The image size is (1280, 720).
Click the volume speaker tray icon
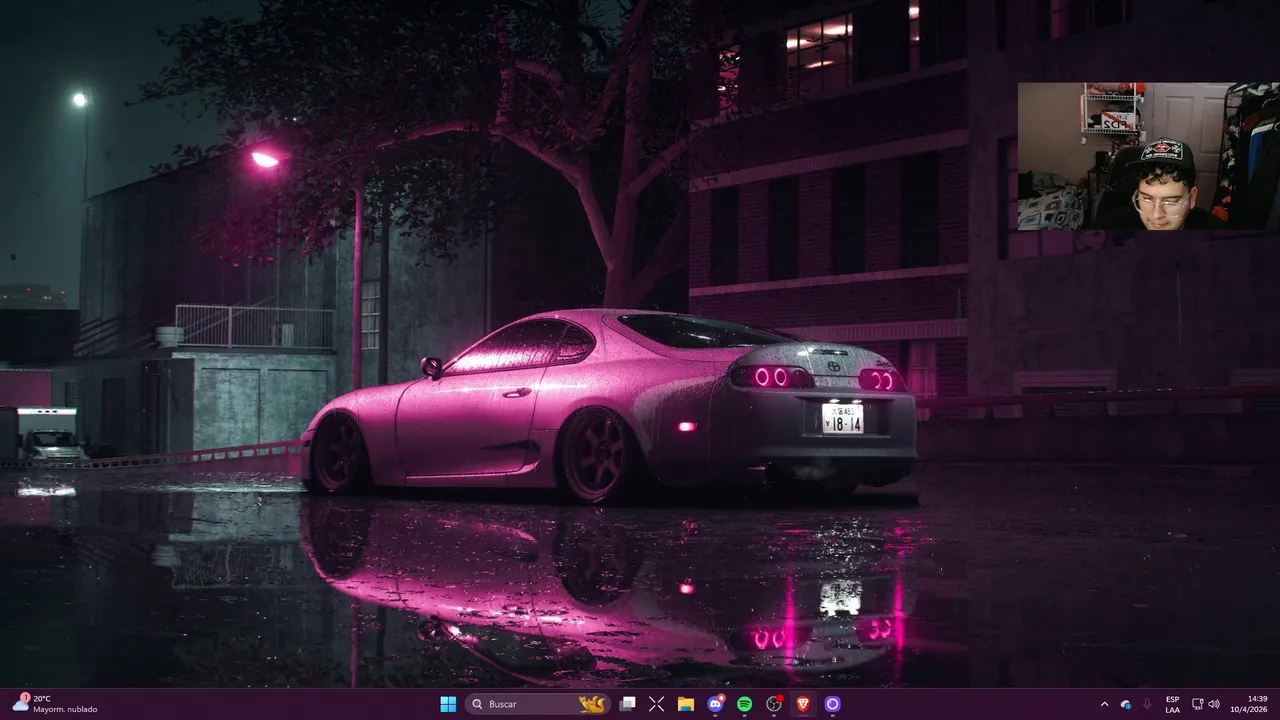[1214, 704]
